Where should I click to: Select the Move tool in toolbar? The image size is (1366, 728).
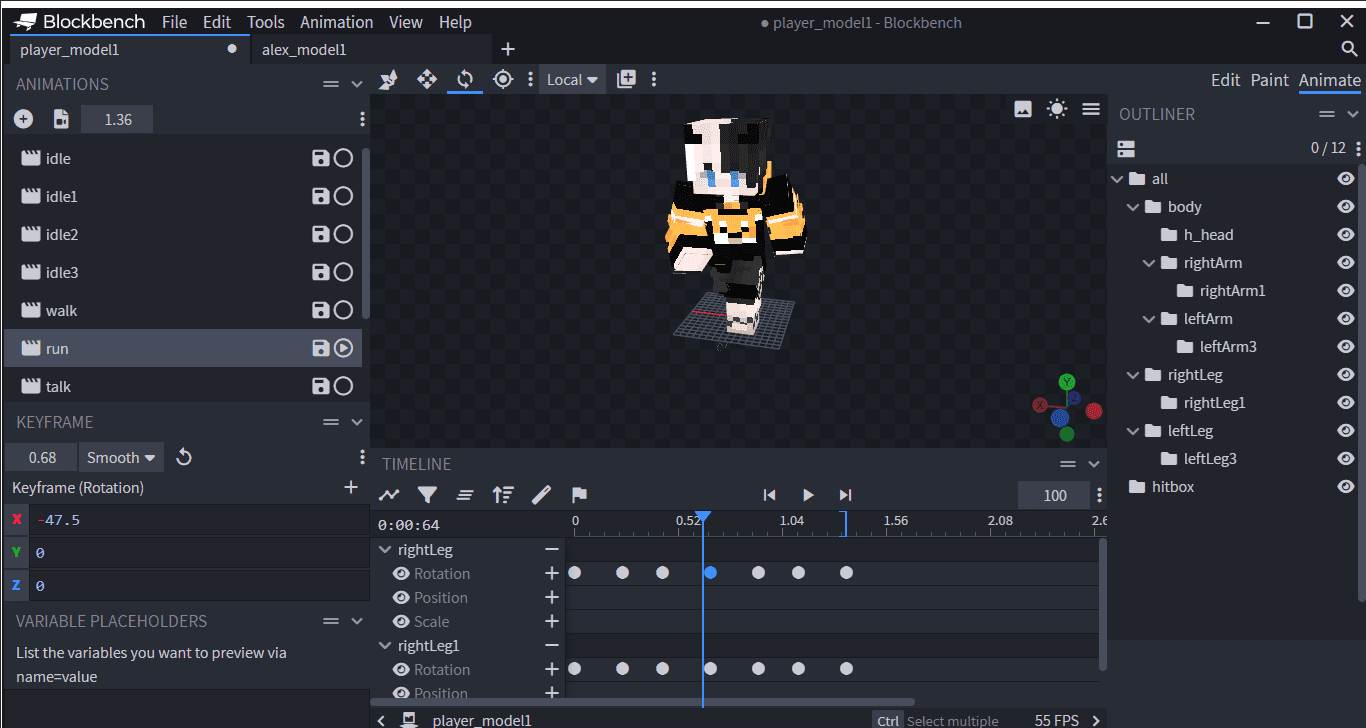pyautogui.click(x=427, y=79)
